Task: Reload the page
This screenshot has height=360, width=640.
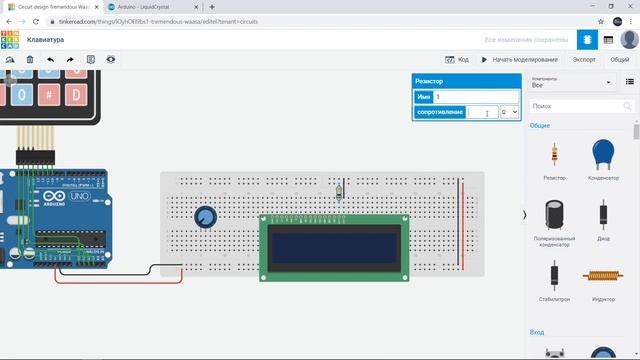Action: coord(36,22)
